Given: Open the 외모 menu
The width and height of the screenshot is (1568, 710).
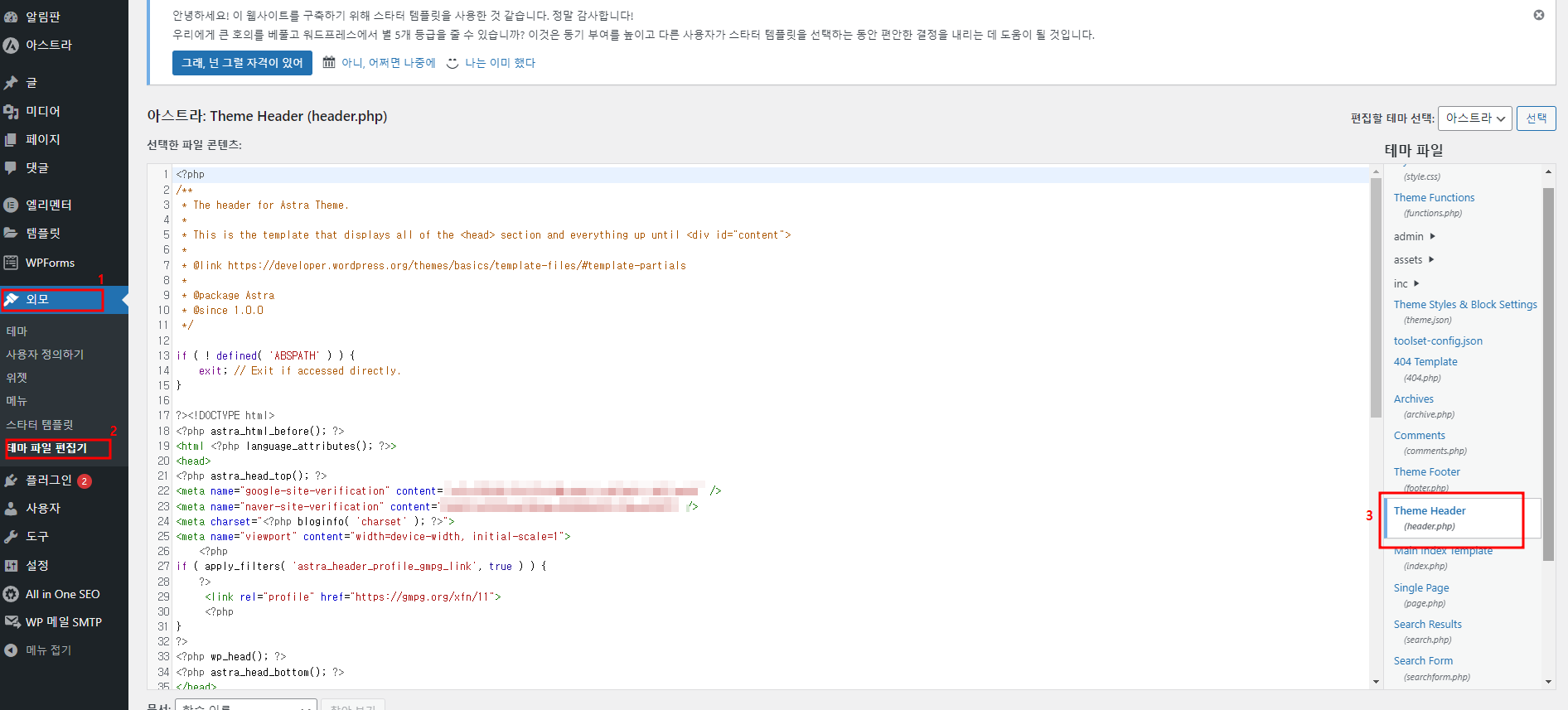Looking at the screenshot, I should pos(64,300).
